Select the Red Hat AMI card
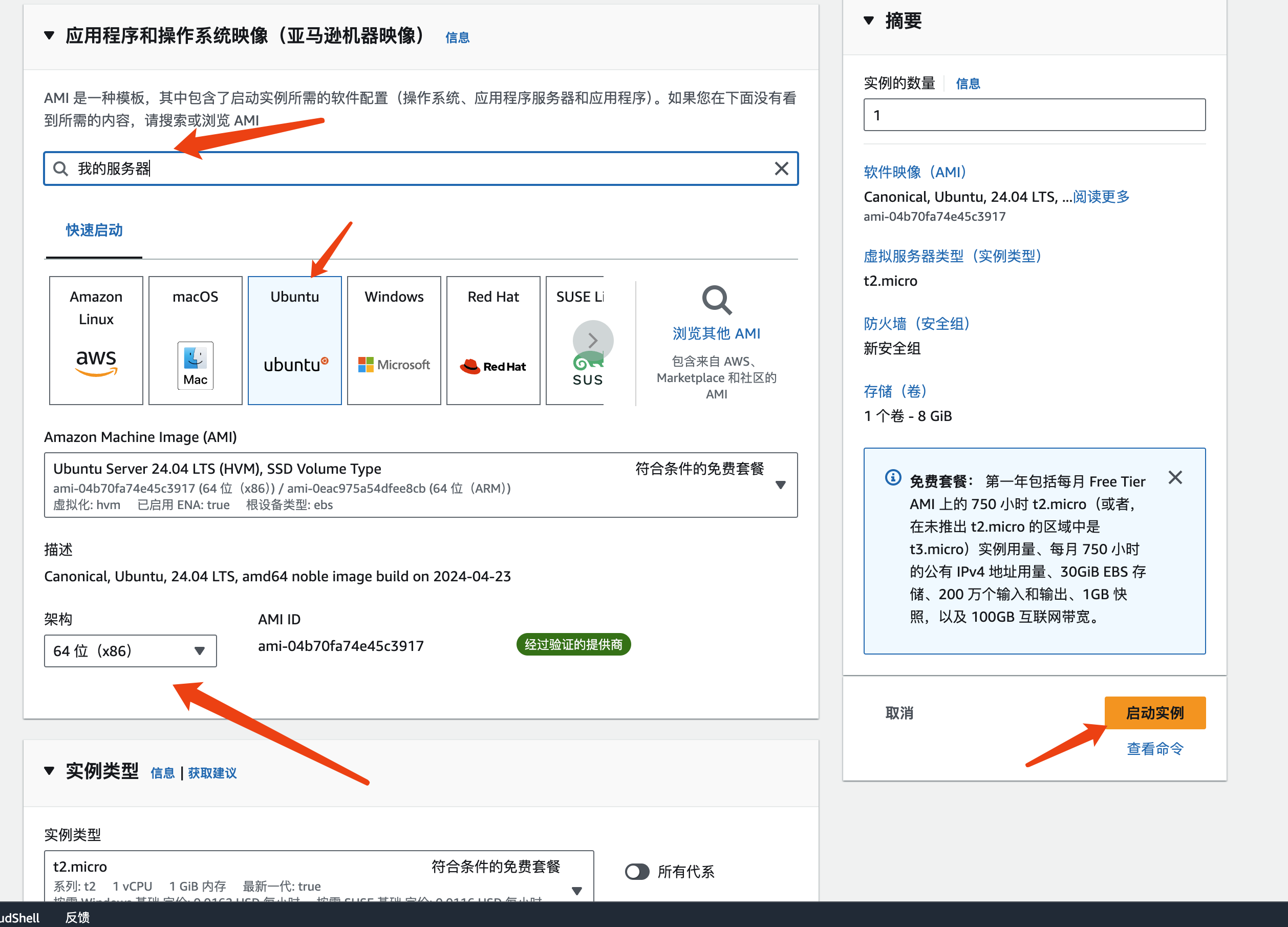1288x927 pixels. pyautogui.click(x=493, y=340)
